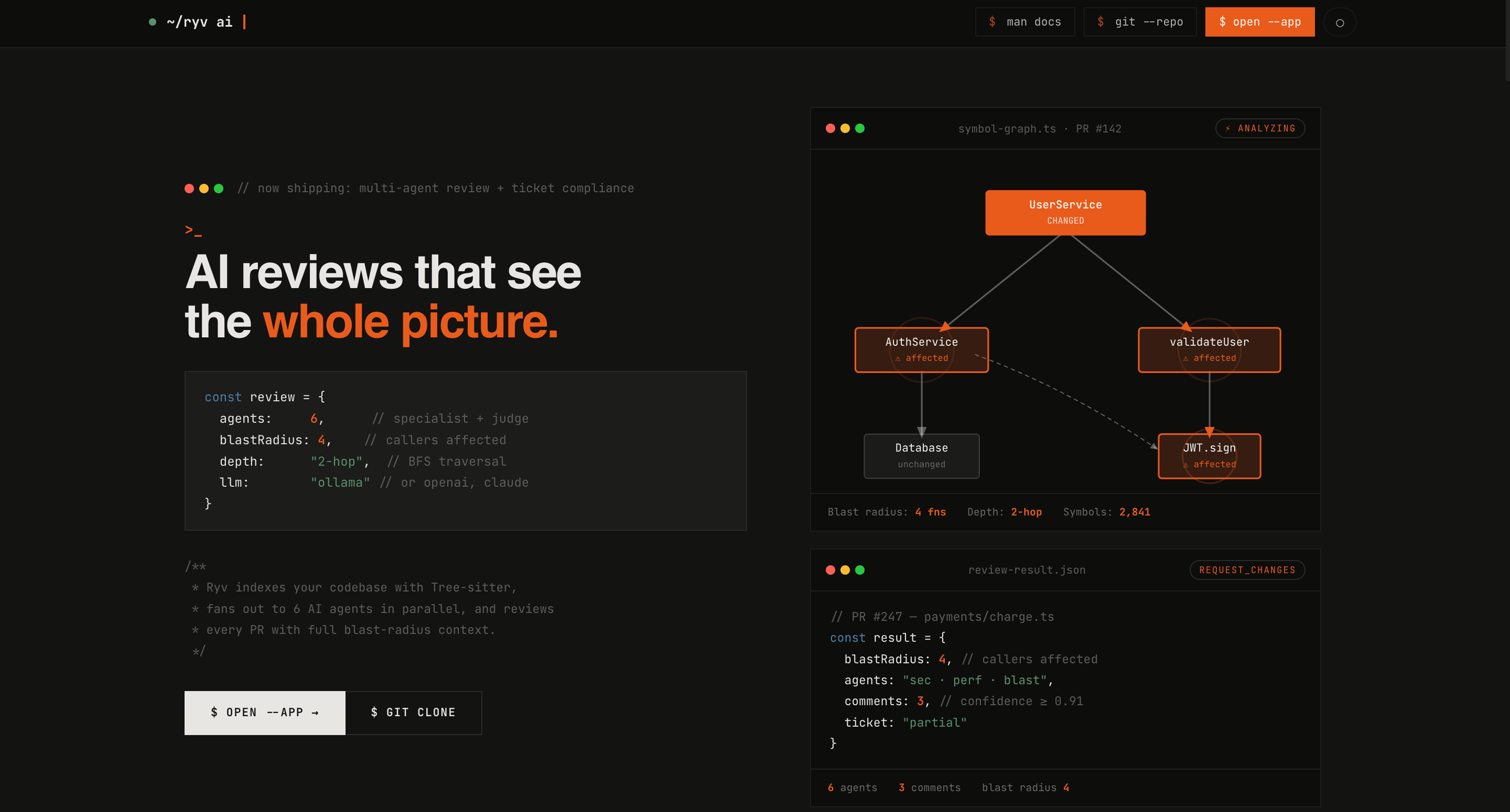This screenshot has width=1510, height=812.
Task: Click '// PR #247 — payments/charge.ts' comment
Action: 942,616
